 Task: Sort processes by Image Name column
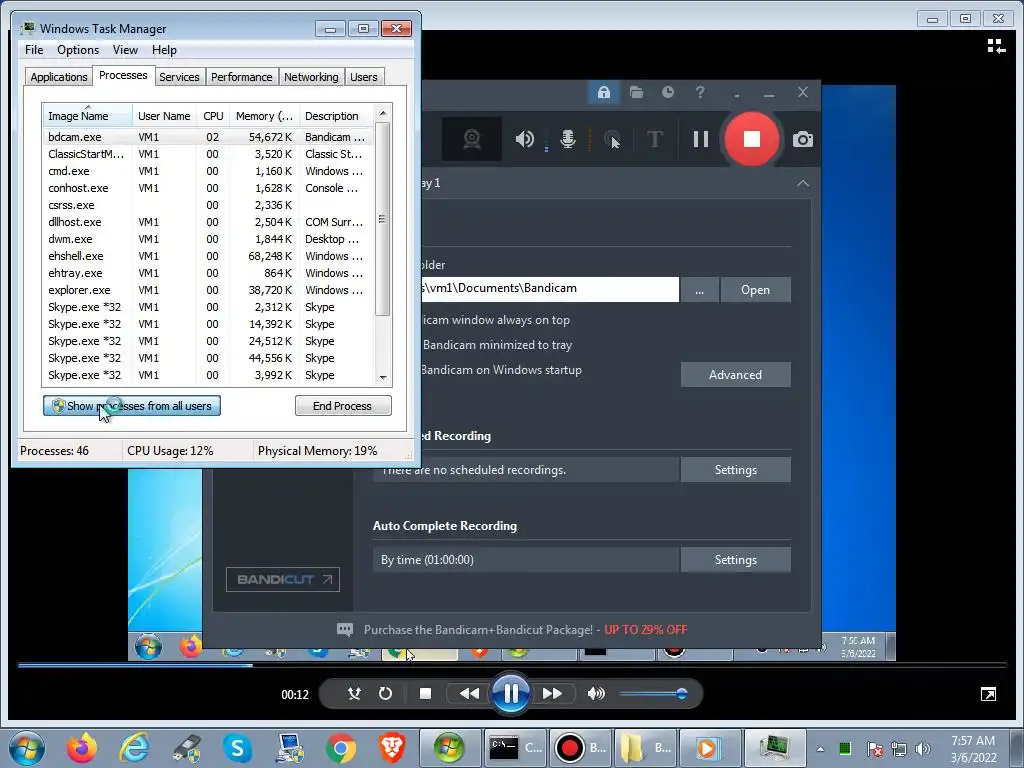pos(88,116)
